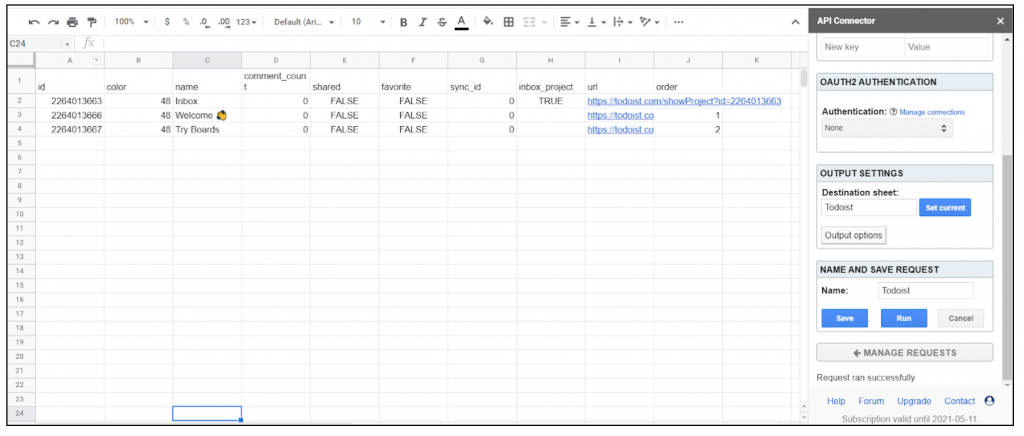Edit the request Name field

point(924,290)
